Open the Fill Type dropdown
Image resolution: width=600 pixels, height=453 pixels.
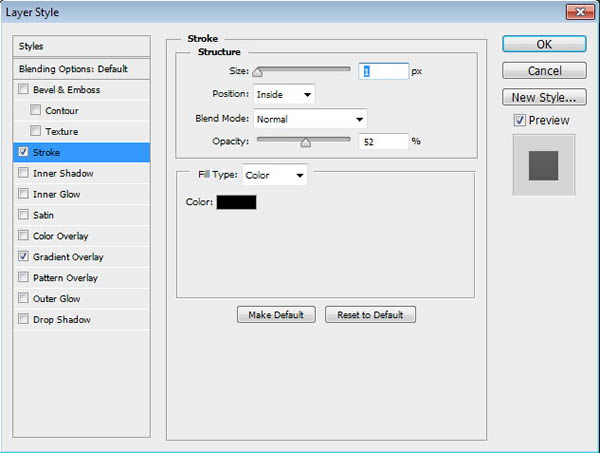(x=275, y=176)
